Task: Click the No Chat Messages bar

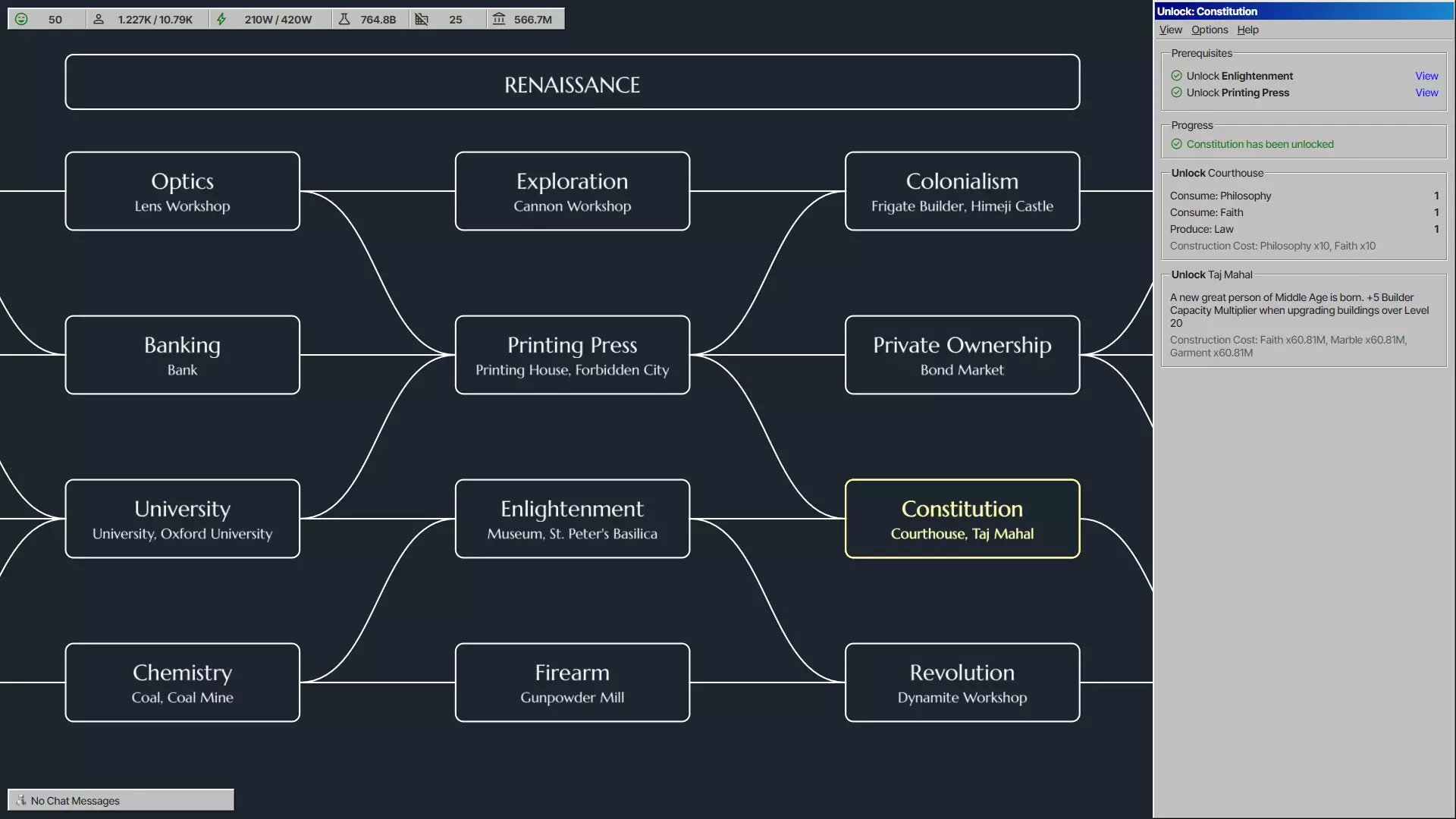Action: [121, 800]
